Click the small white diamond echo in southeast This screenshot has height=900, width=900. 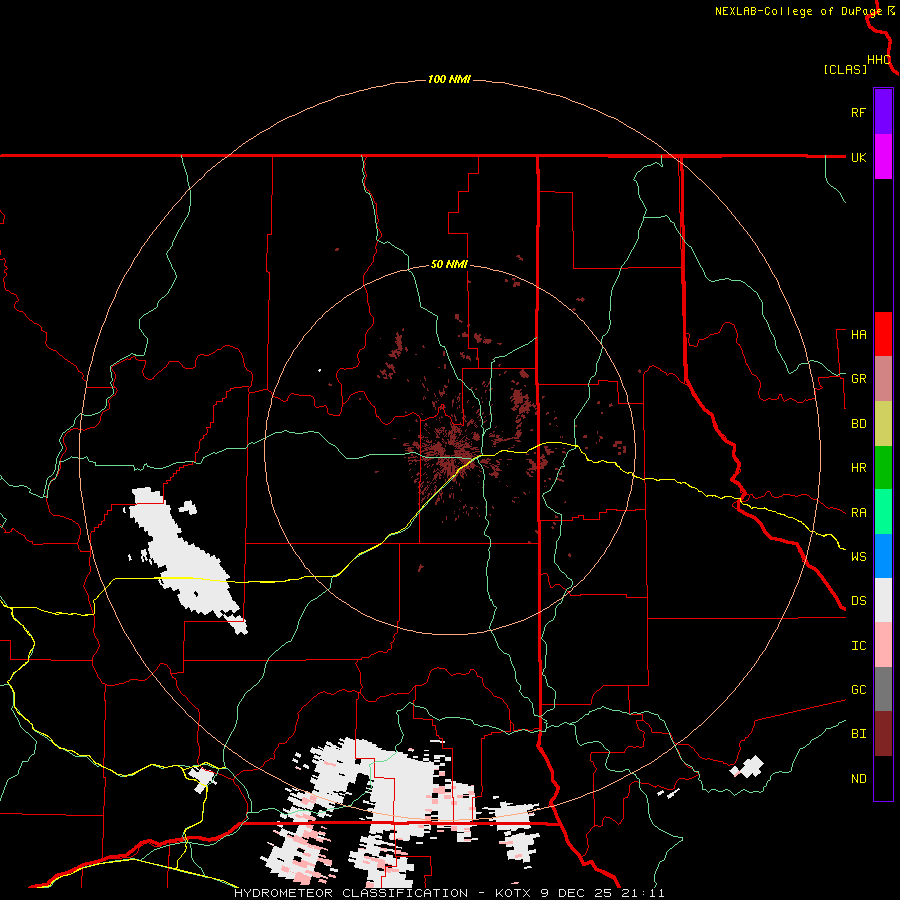[x=748, y=767]
